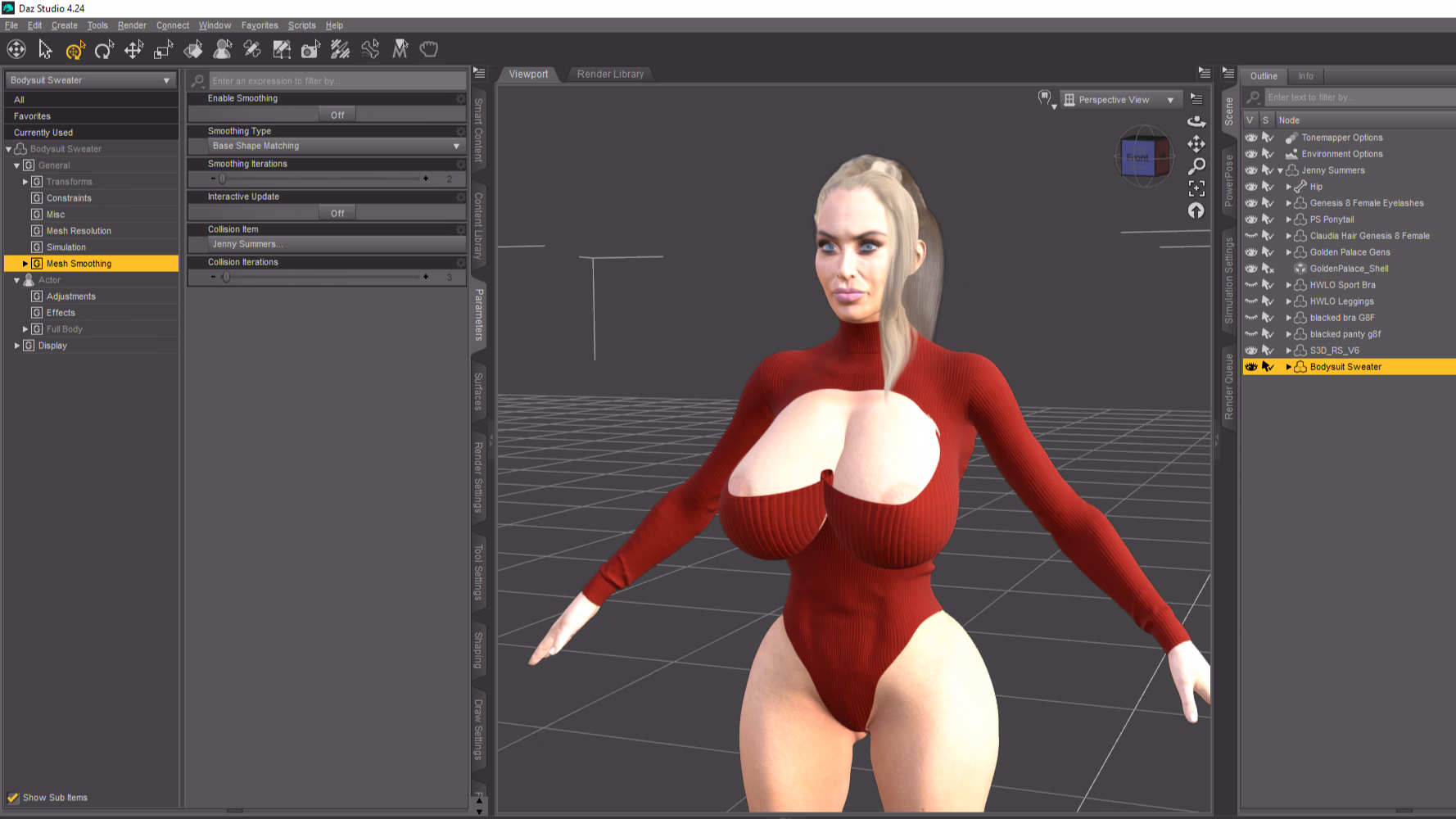Adjust the Smoothing Iterations slider
This screenshot has width=1456, height=819.
click(x=319, y=179)
